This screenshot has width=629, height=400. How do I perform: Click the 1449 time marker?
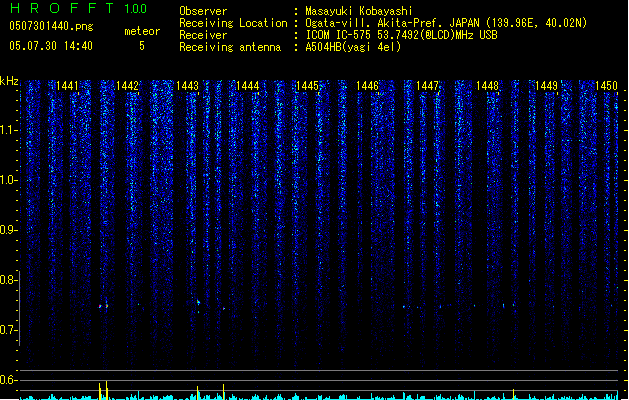click(547, 86)
